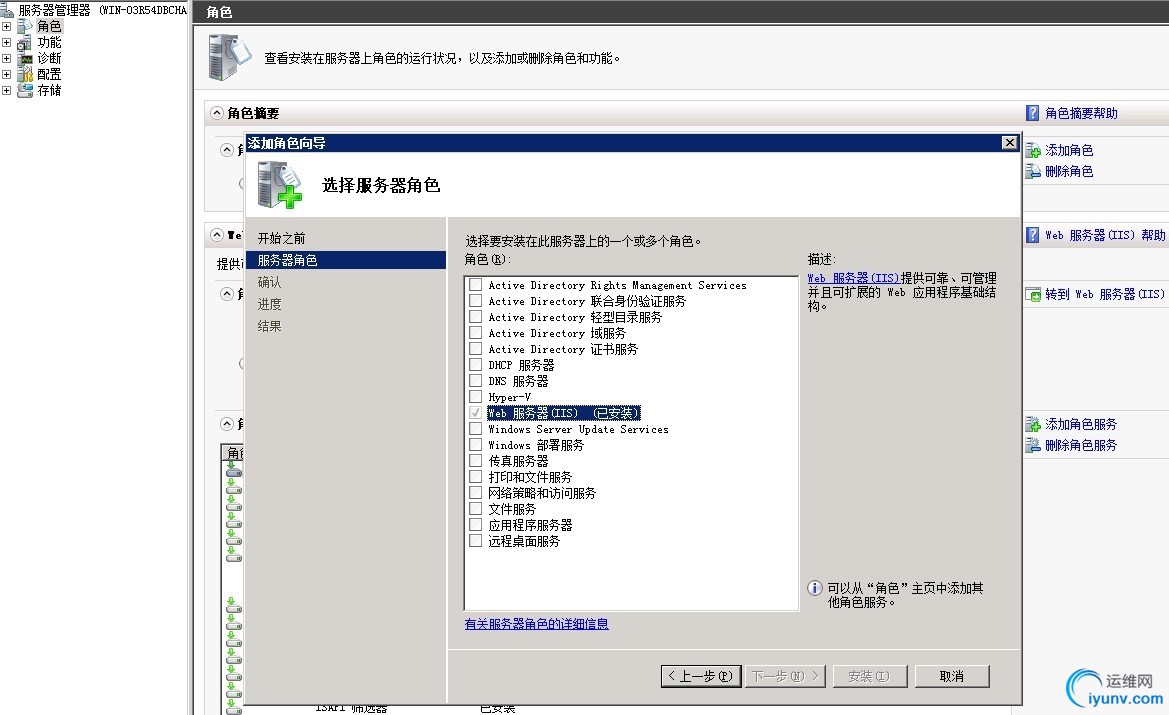Click the 删除角色 icon in right pane
The image size is (1169, 715).
click(1033, 171)
